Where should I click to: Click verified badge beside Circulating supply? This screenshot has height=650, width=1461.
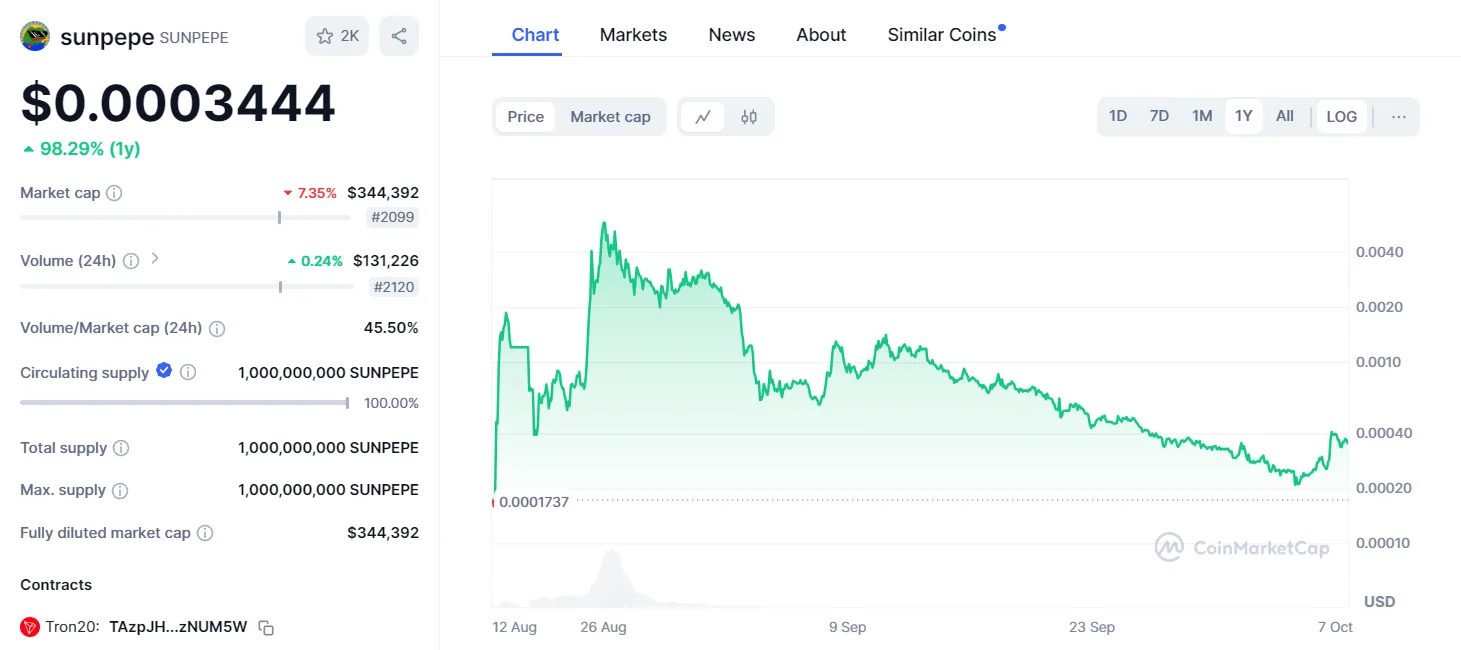point(164,371)
